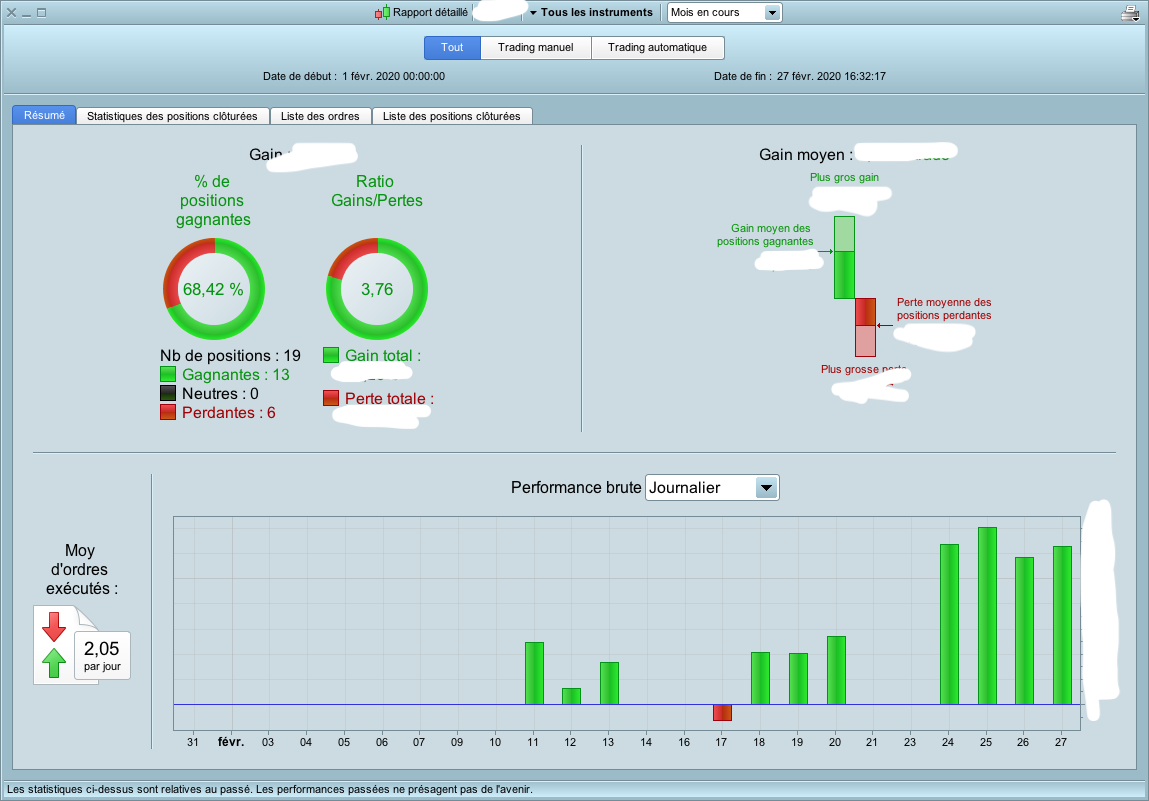Switch to the Trading automatique filter
Viewport: 1149px width, 801px height.
pos(657,48)
